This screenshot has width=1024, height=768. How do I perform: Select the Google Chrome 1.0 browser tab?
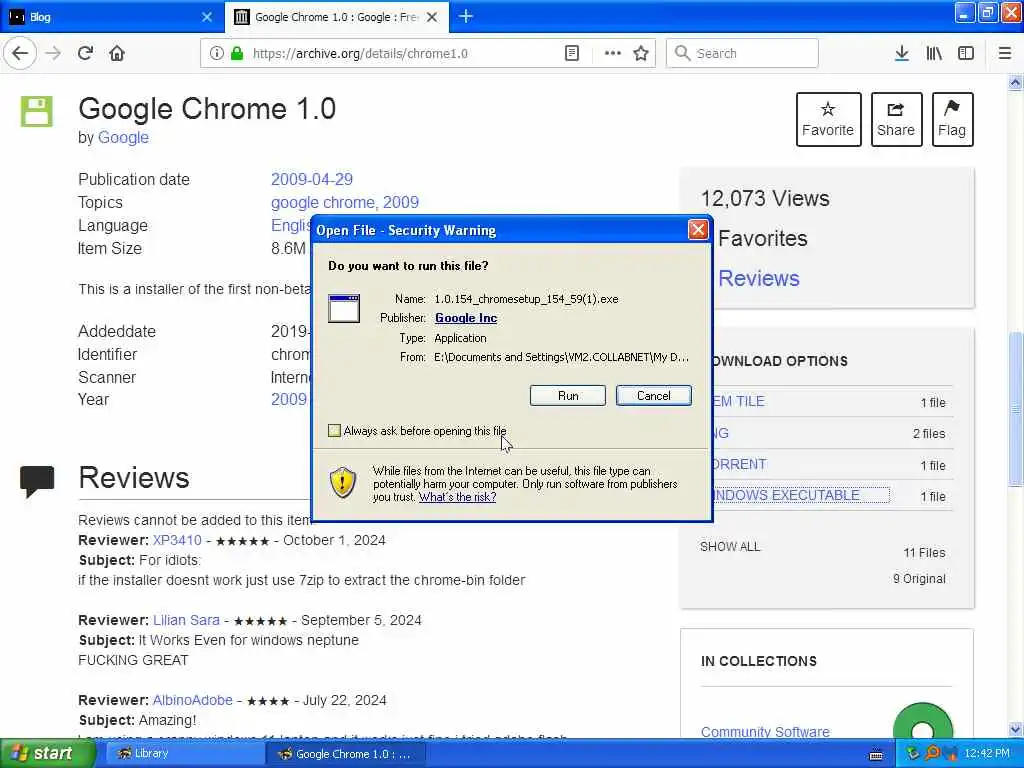tap(336, 17)
